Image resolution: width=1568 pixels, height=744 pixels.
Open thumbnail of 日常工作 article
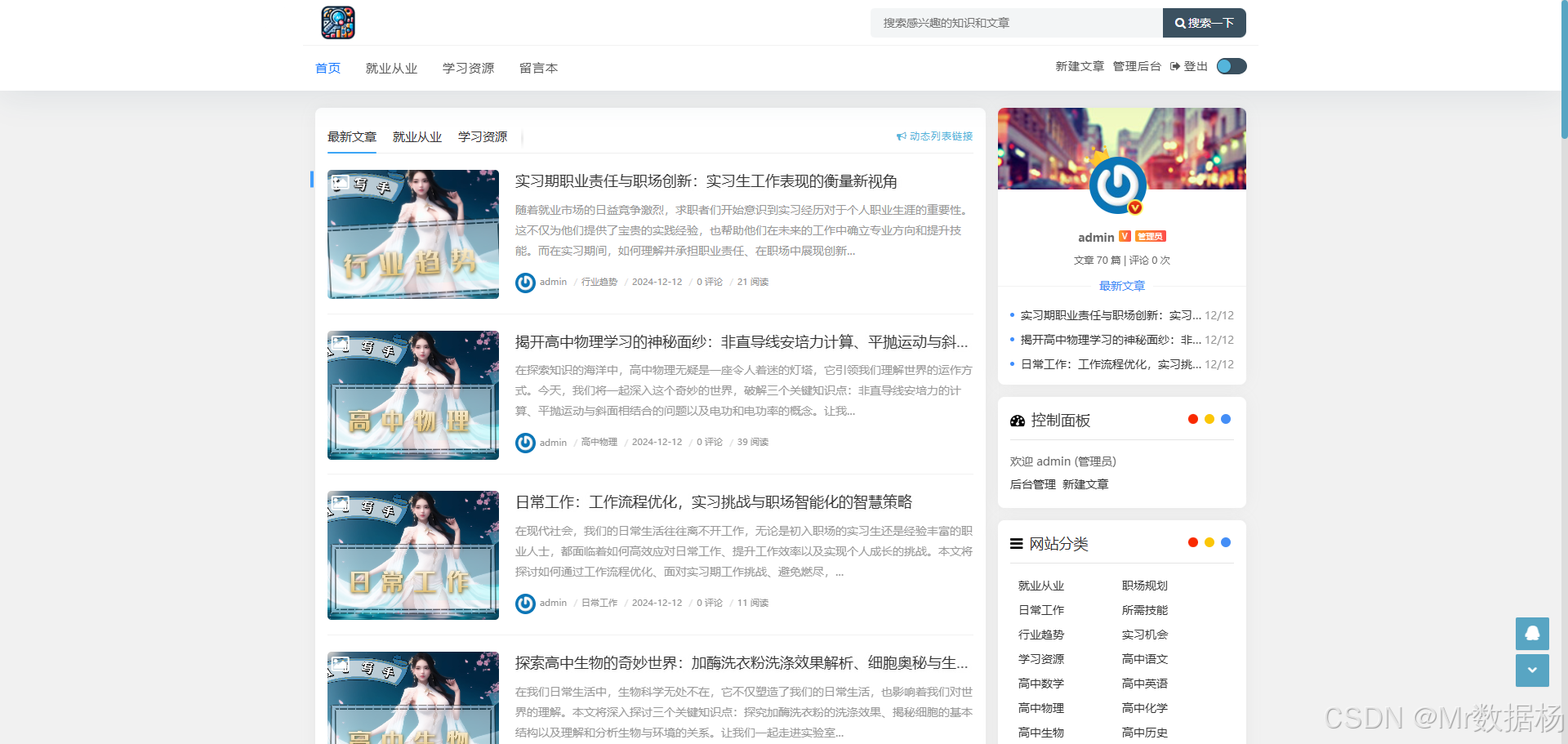click(x=413, y=555)
